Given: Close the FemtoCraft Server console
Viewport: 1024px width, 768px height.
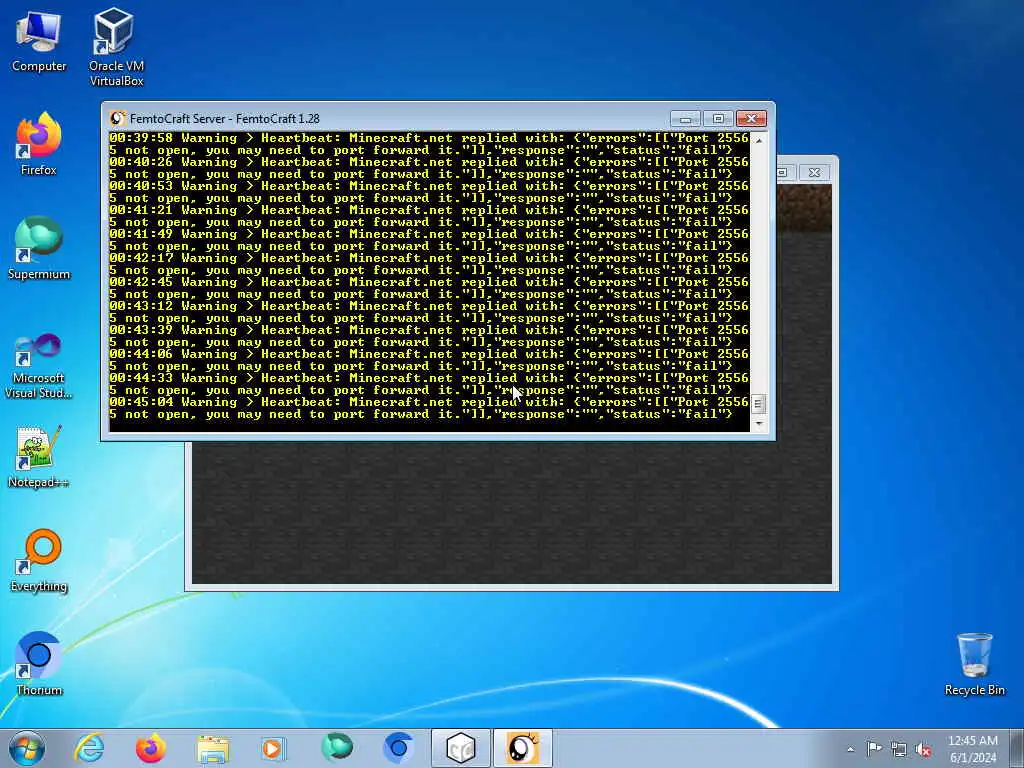Looking at the screenshot, I should pyautogui.click(x=751, y=119).
